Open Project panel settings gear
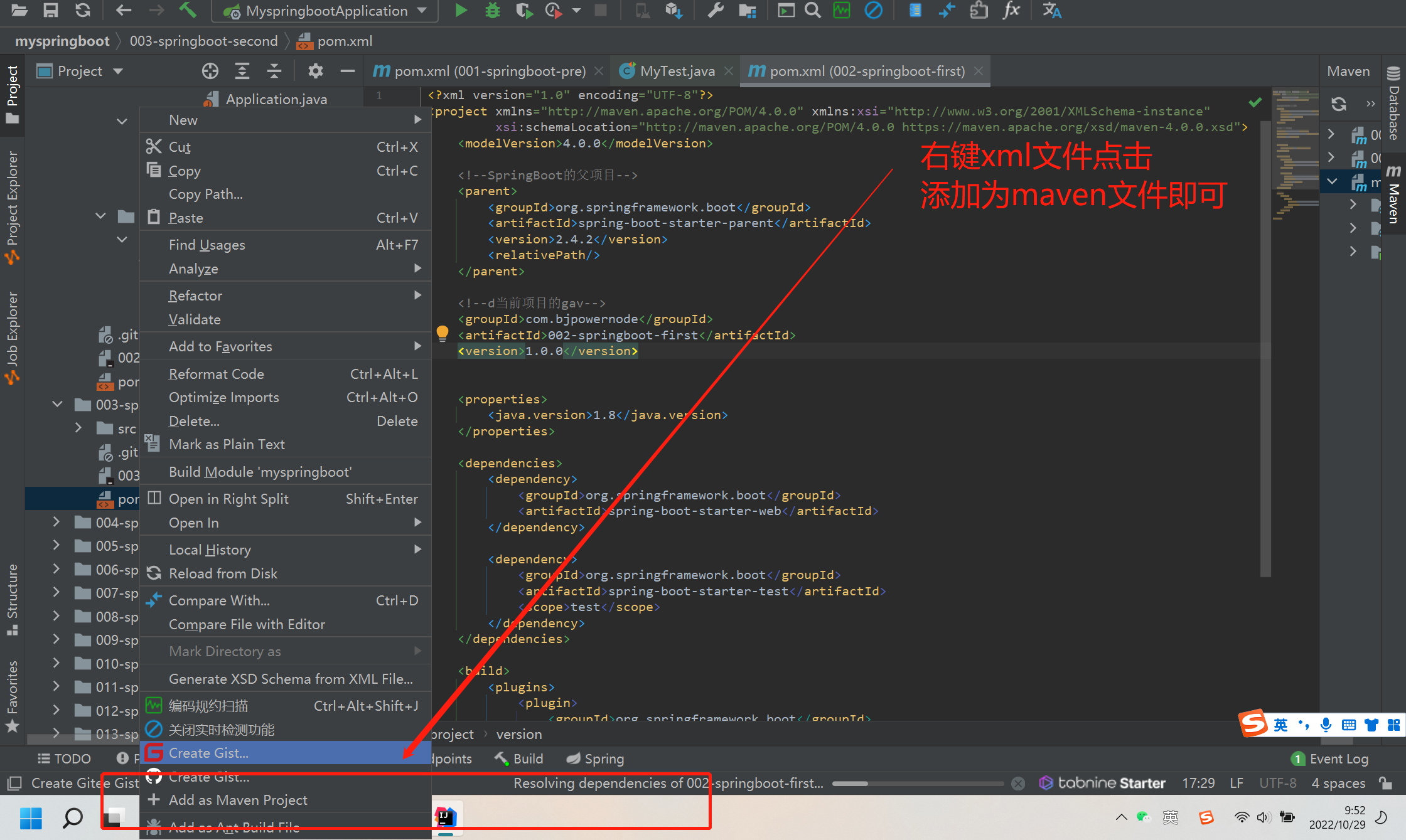Viewport: 1406px width, 840px height. [x=315, y=71]
